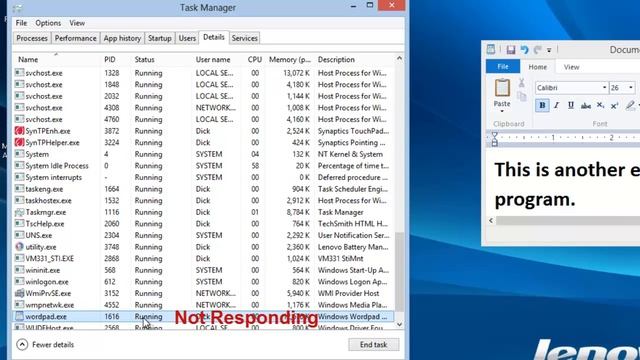The image size is (640, 360).
Task: Select the taskhostex.exe row
Action: click(204, 201)
